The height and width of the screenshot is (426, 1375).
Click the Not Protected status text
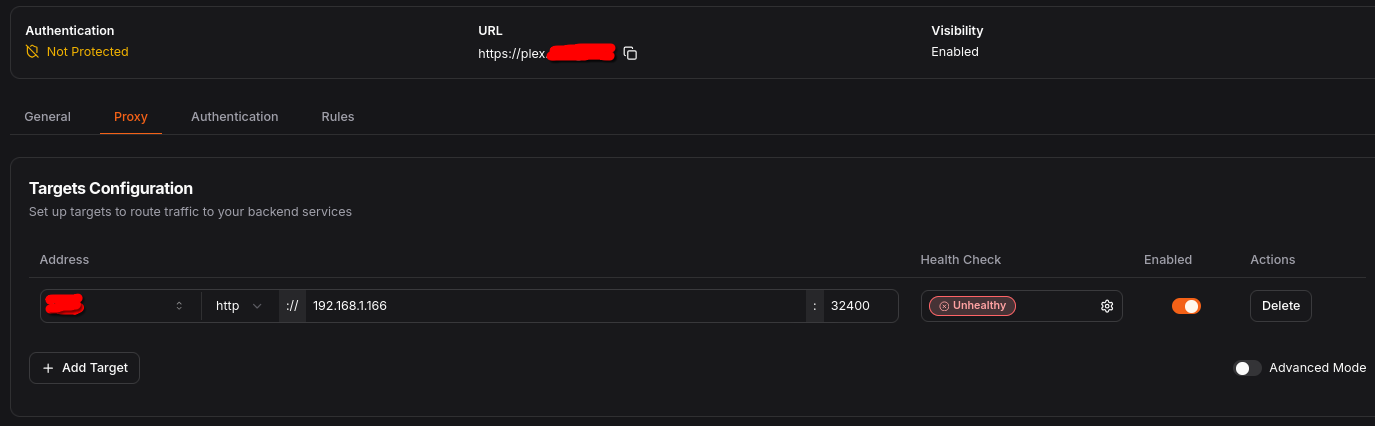click(x=87, y=52)
